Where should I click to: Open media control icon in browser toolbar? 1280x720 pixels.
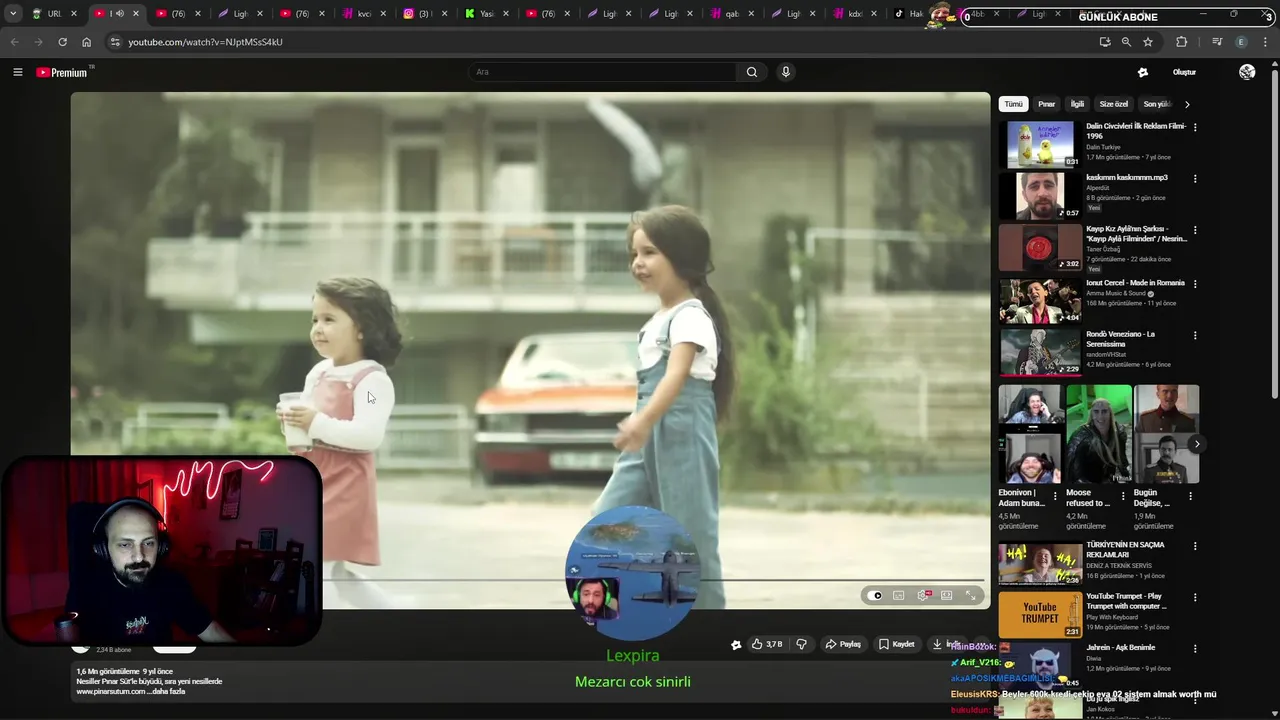(1217, 42)
